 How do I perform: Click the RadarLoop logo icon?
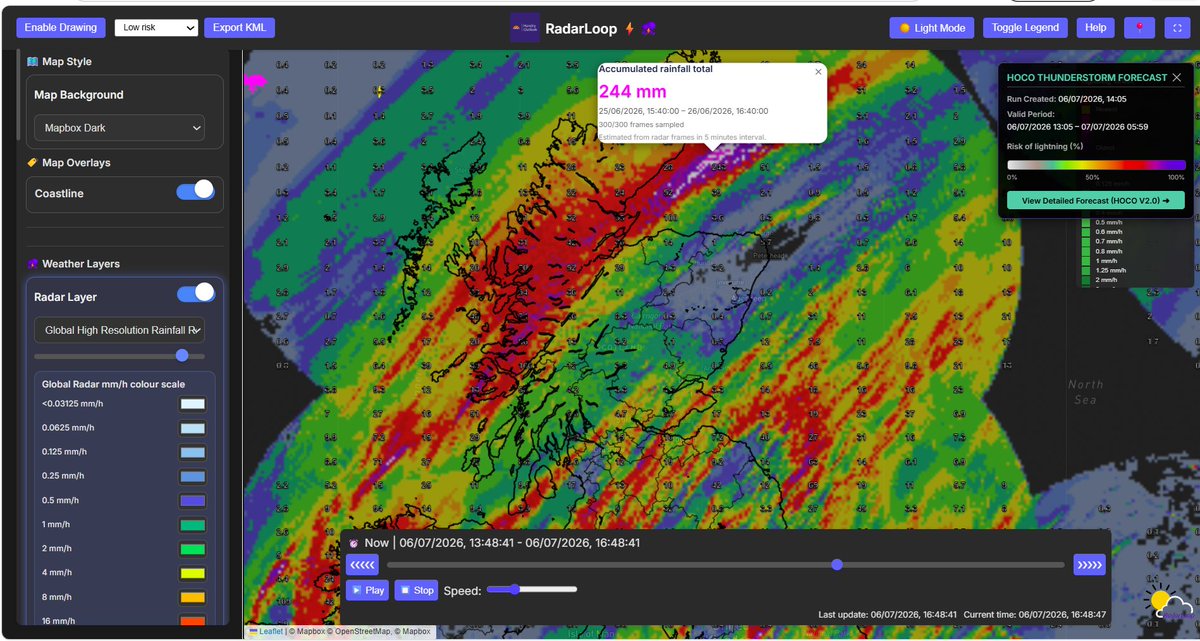click(525, 28)
